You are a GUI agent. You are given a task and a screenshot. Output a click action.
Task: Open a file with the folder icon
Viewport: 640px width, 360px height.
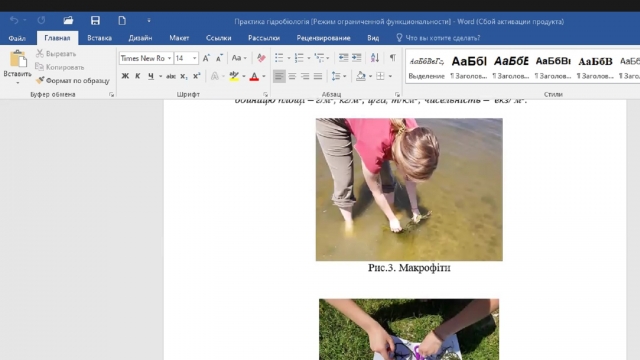[x=68, y=20]
